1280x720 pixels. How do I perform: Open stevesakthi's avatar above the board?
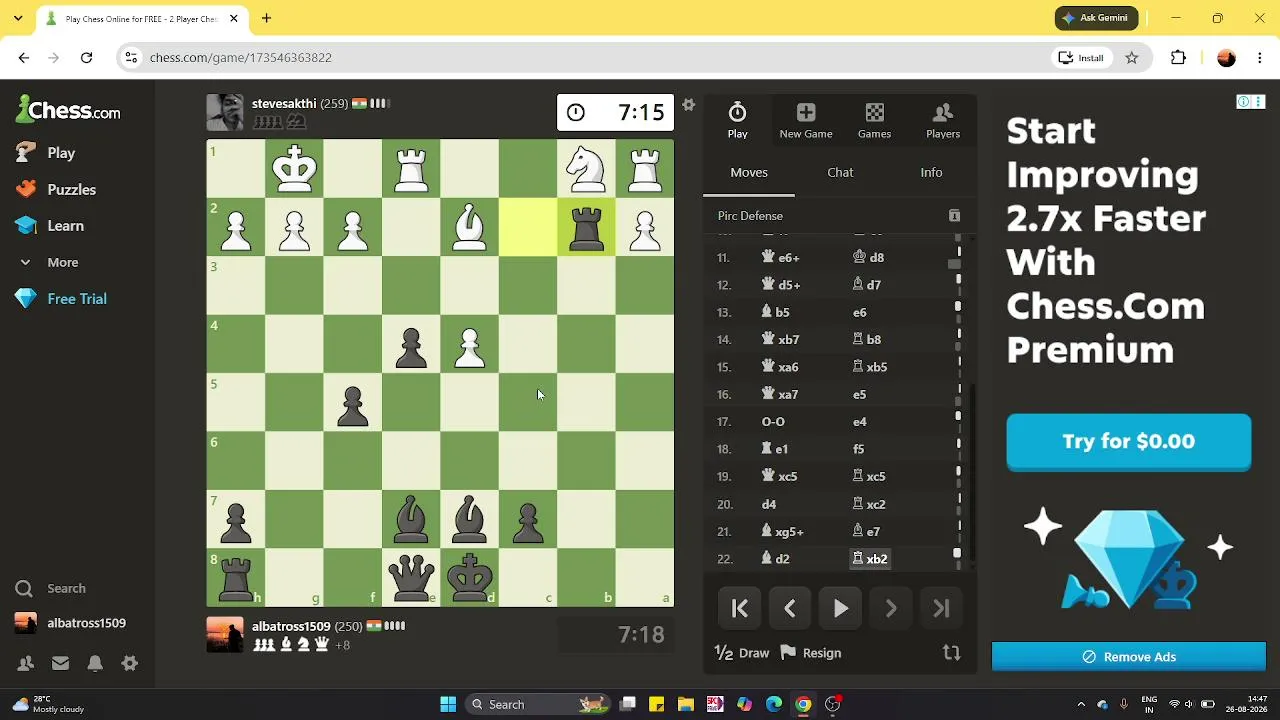tap(224, 112)
